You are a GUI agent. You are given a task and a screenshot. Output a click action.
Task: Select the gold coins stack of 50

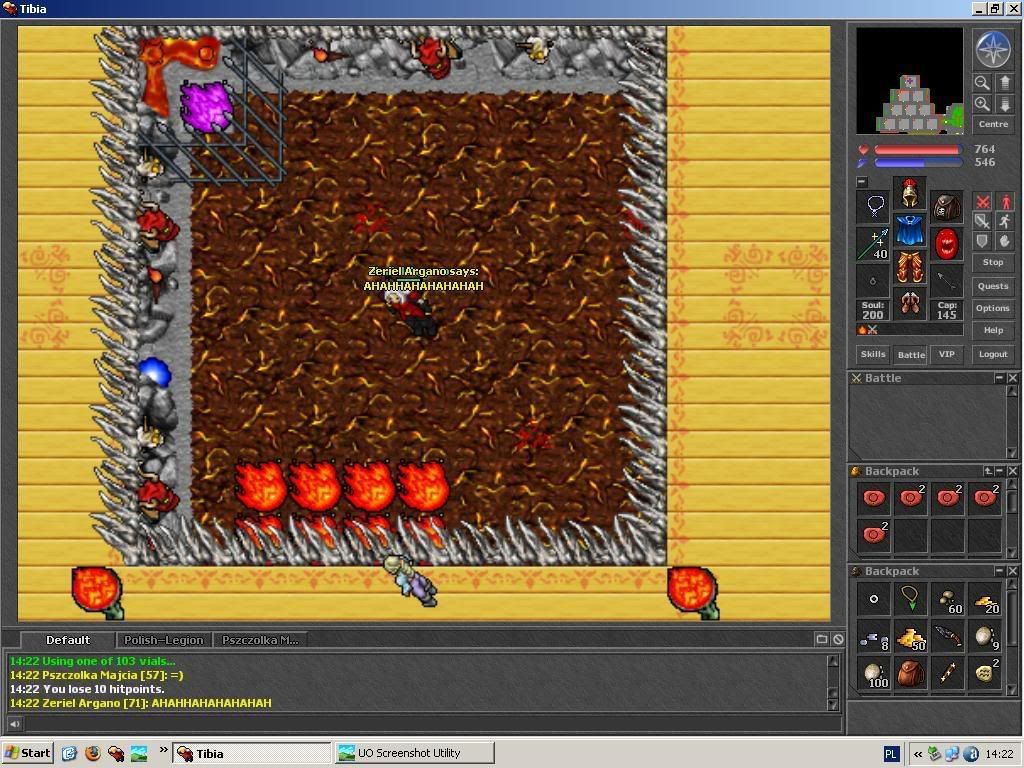[910, 636]
